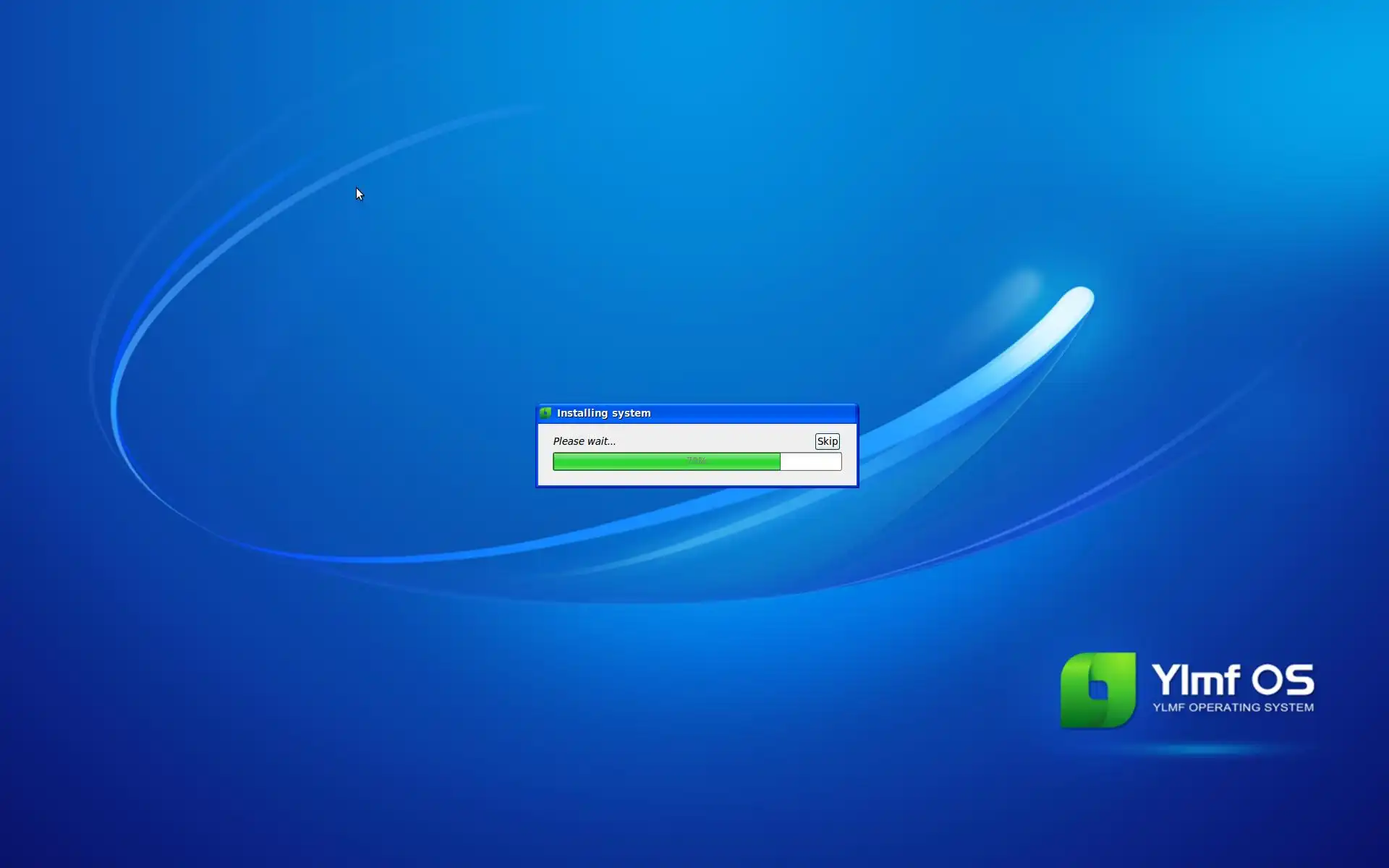This screenshot has width=1389, height=868.
Task: Click the bright white tip of the wallpaper swoosh
Action: (x=1079, y=299)
